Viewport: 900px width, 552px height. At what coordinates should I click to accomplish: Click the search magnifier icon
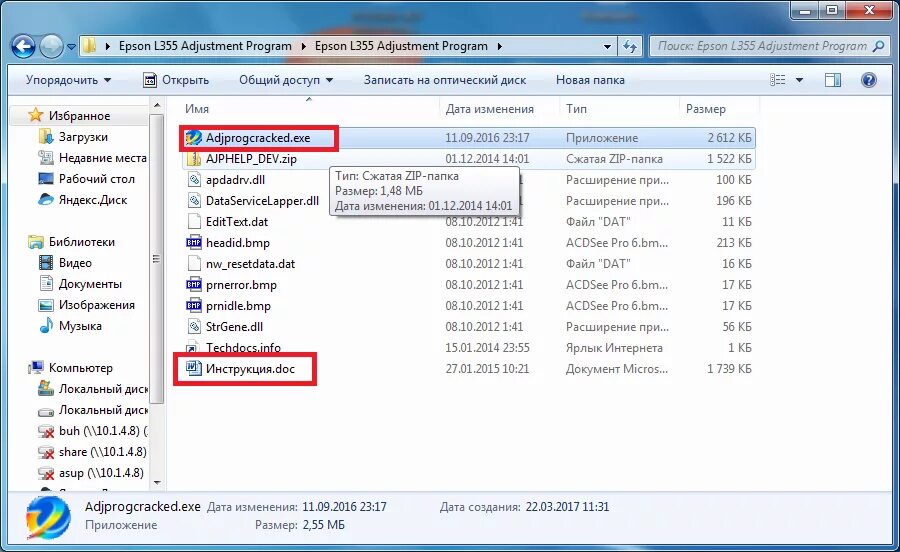point(878,46)
